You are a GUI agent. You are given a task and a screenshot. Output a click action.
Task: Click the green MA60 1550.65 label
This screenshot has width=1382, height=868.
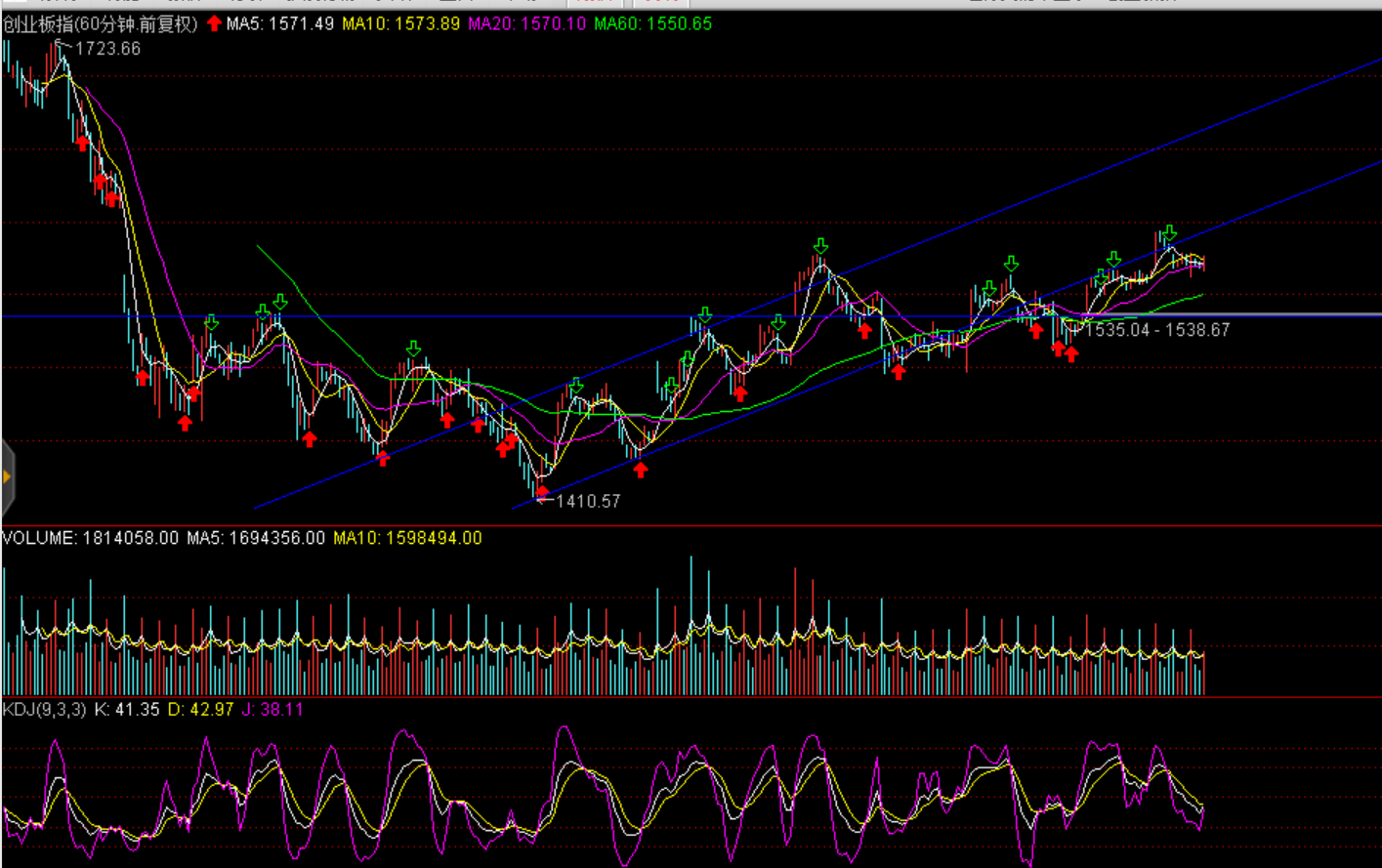pos(653,23)
